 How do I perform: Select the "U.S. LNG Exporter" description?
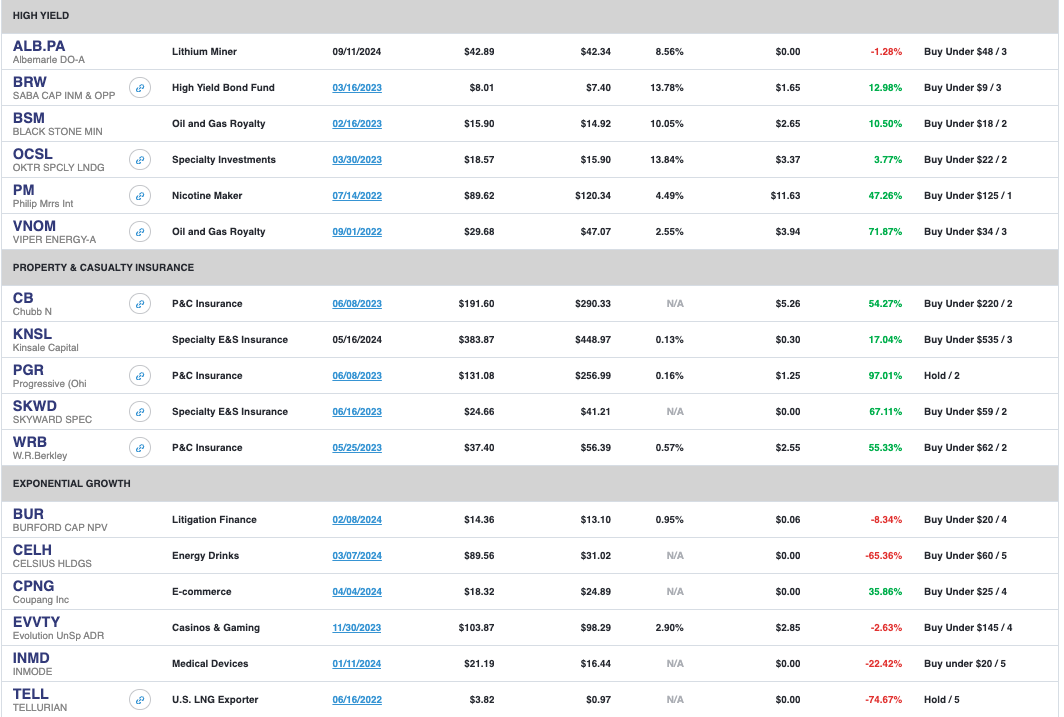[x=215, y=699]
